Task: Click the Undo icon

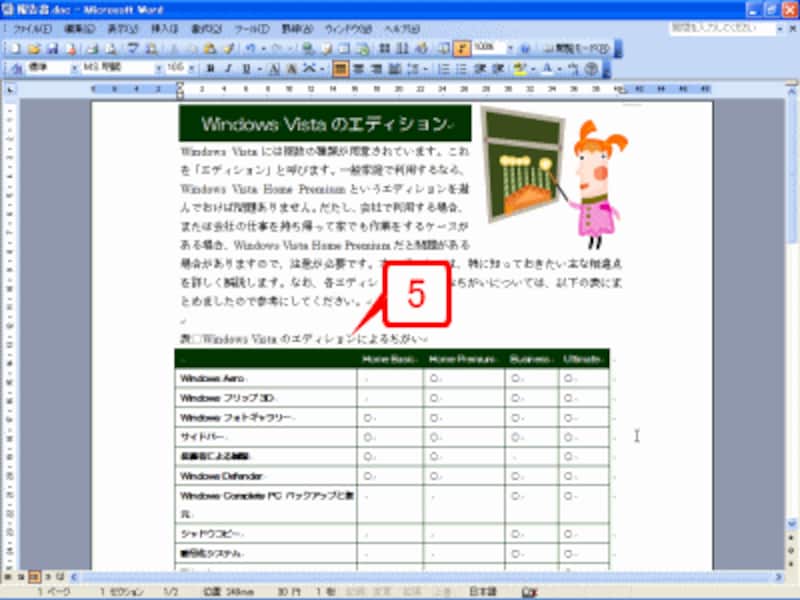Action: click(x=249, y=47)
